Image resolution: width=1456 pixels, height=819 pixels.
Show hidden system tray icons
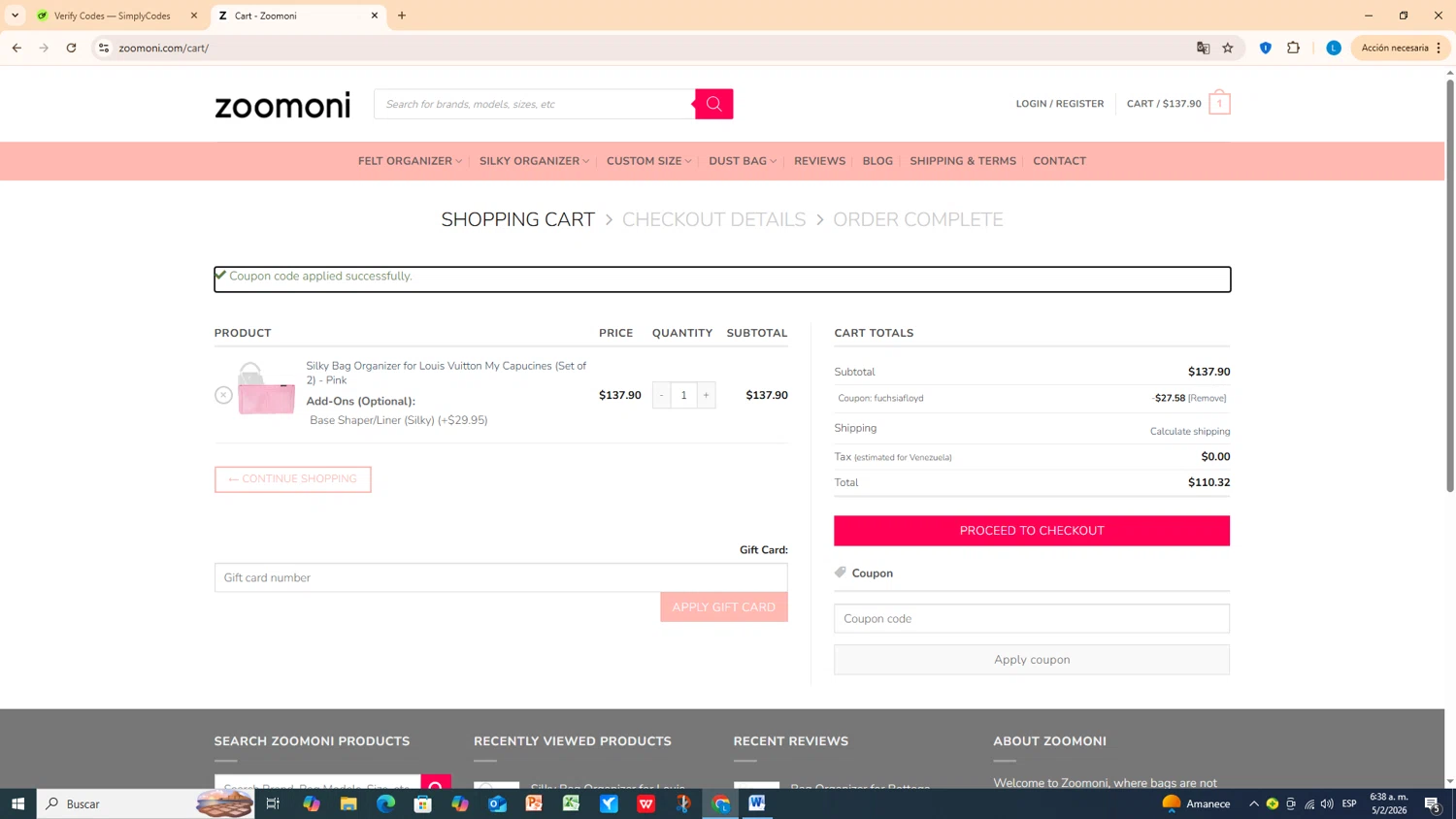click(1253, 803)
